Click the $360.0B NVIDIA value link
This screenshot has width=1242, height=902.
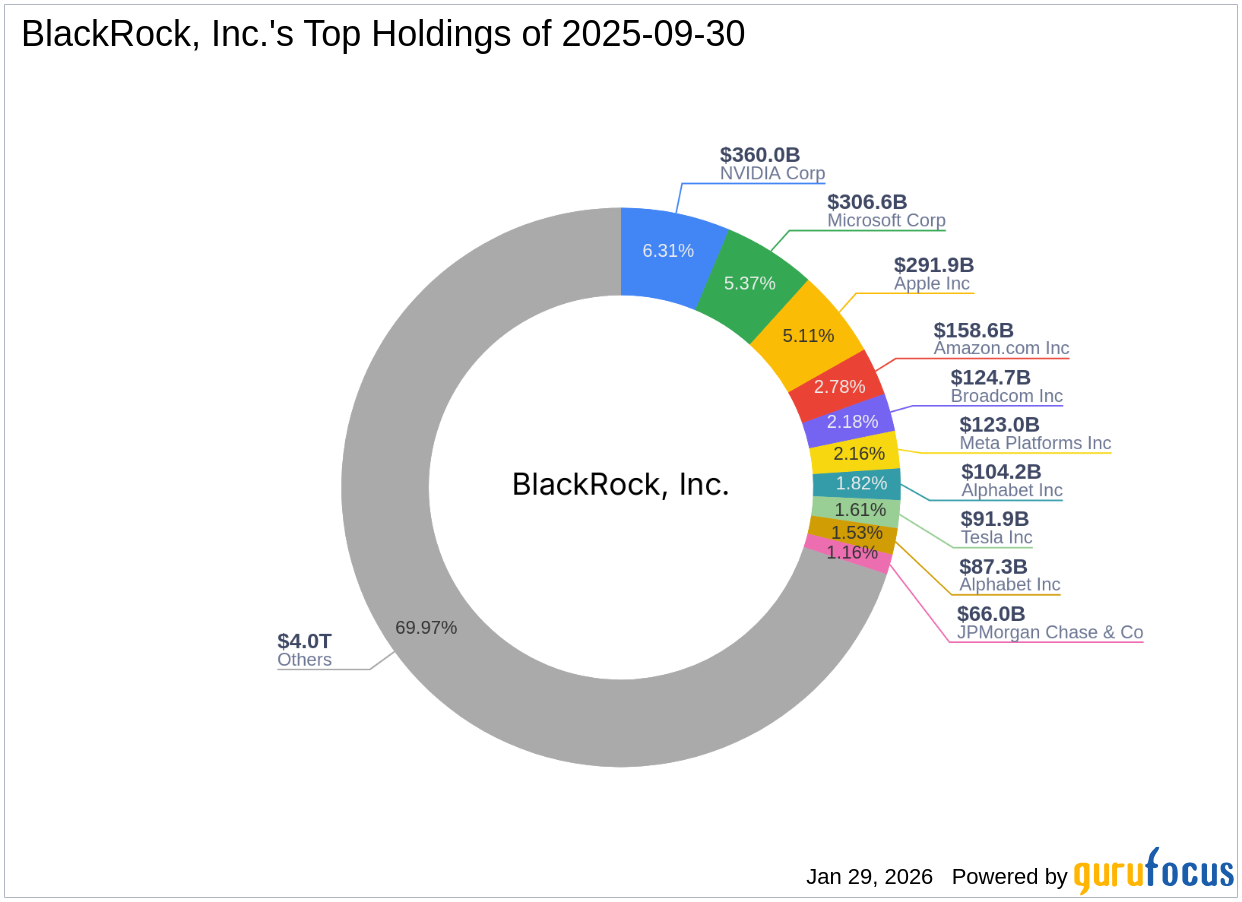(x=759, y=156)
